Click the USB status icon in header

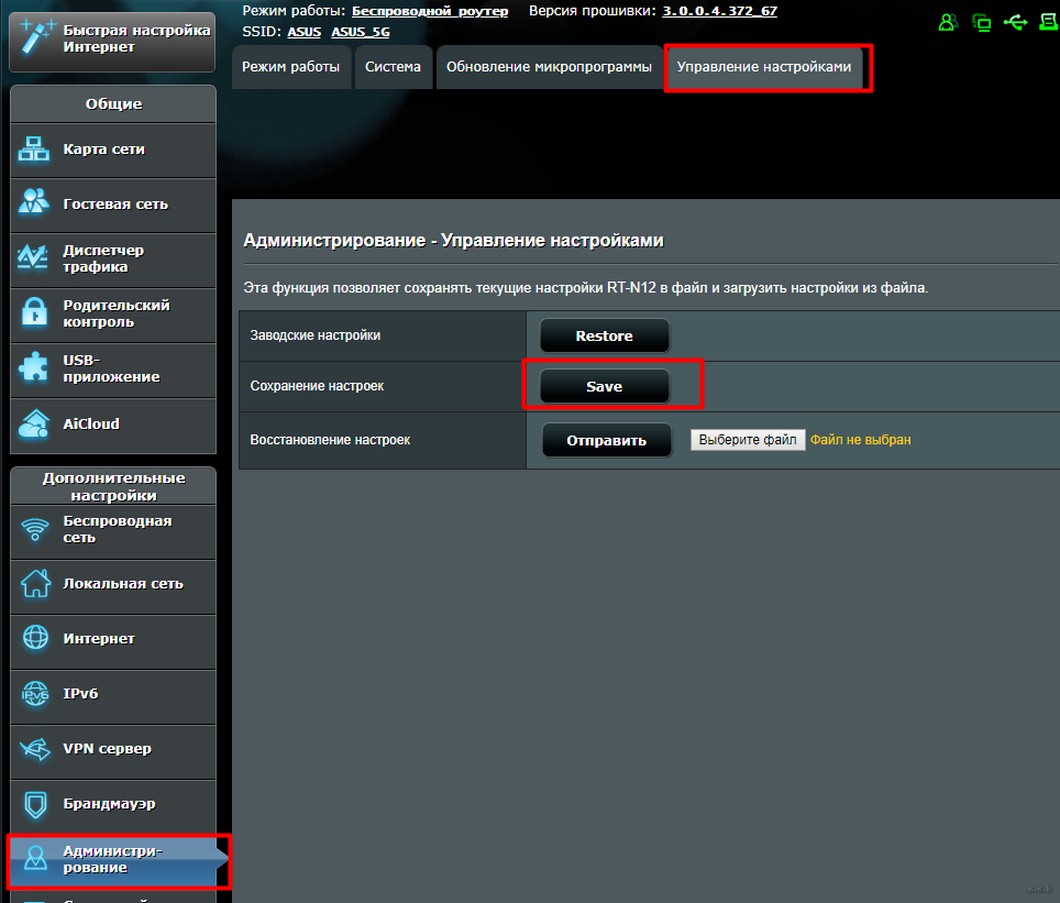click(x=1015, y=23)
